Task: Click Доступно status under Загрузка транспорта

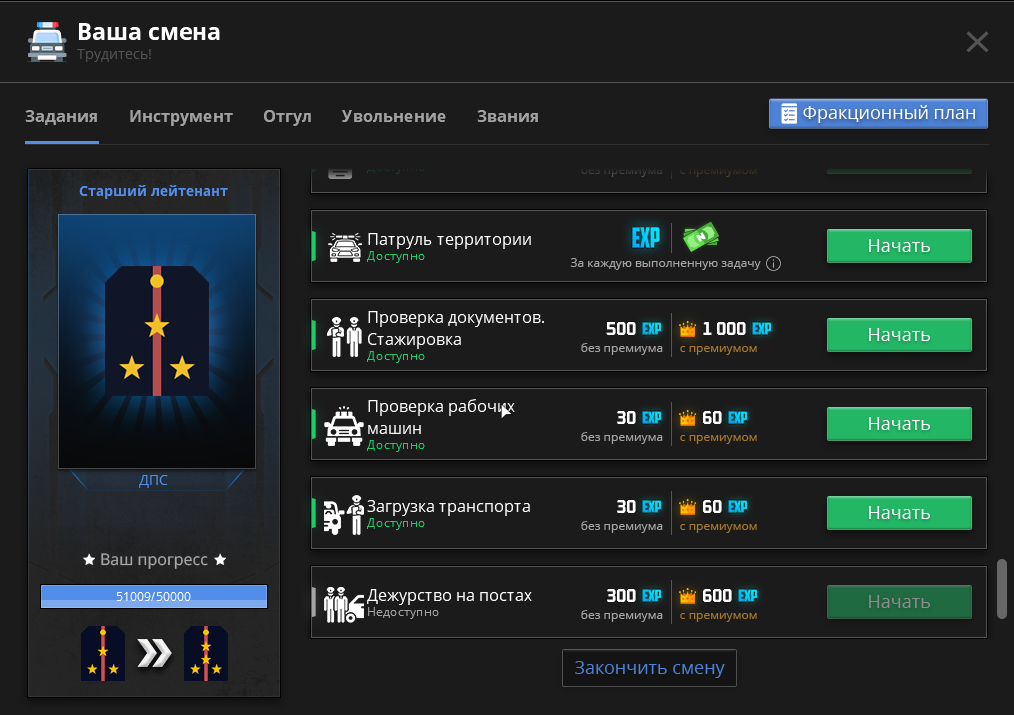Action: [x=396, y=523]
